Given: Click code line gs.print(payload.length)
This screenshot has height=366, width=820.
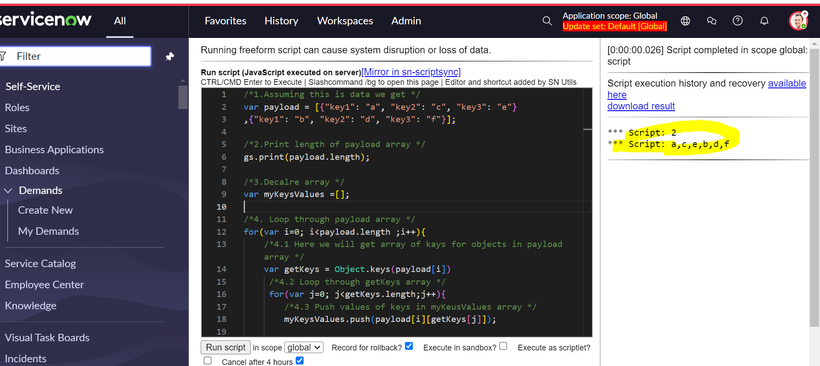Looking at the screenshot, I should (x=306, y=157).
